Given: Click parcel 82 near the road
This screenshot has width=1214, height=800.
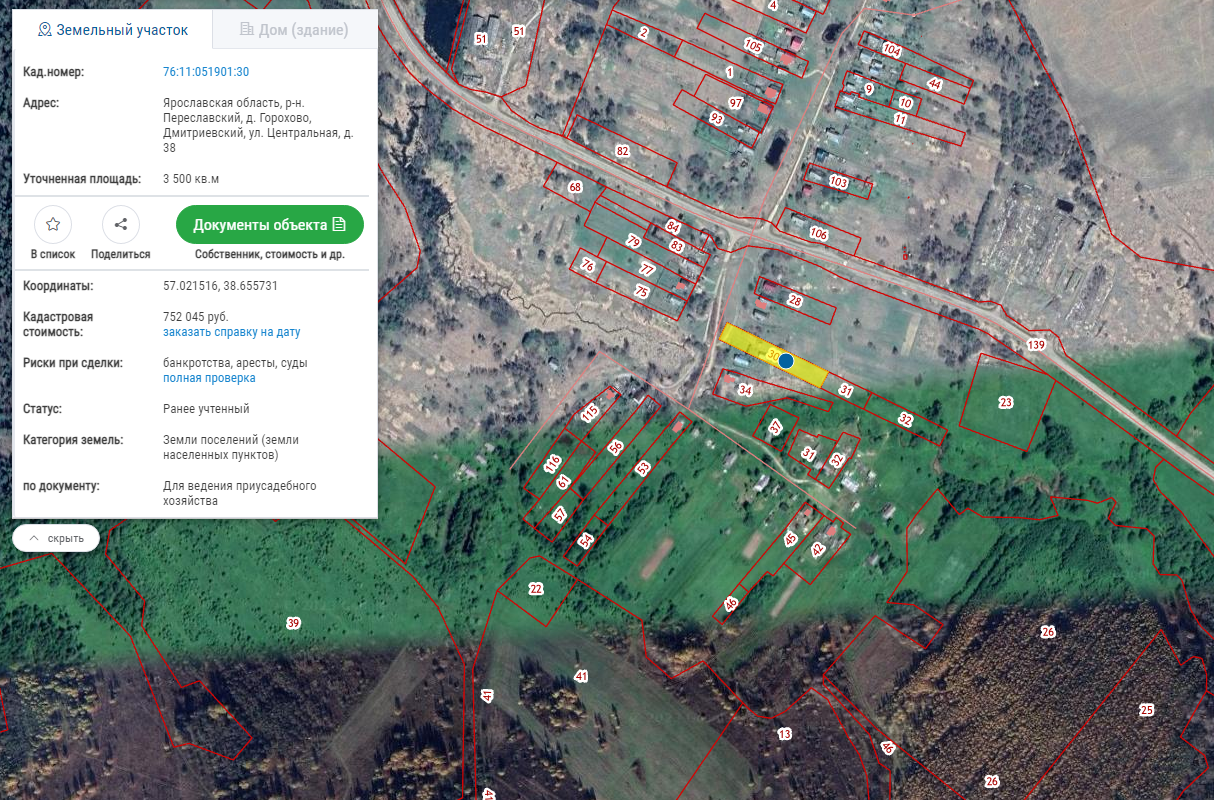Looking at the screenshot, I should tap(622, 151).
